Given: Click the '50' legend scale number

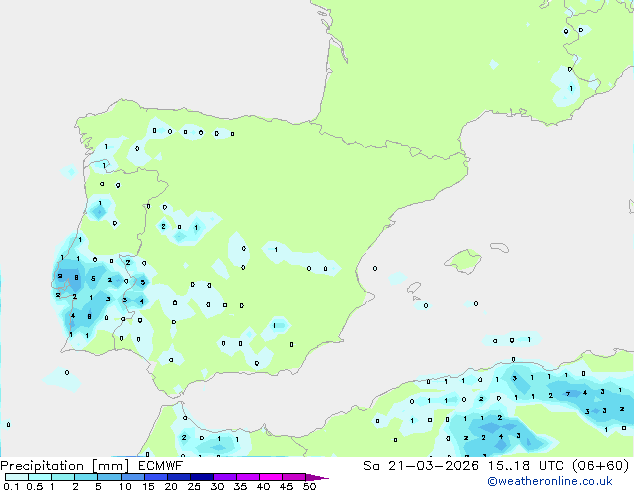Looking at the screenshot, I should 310,486.
